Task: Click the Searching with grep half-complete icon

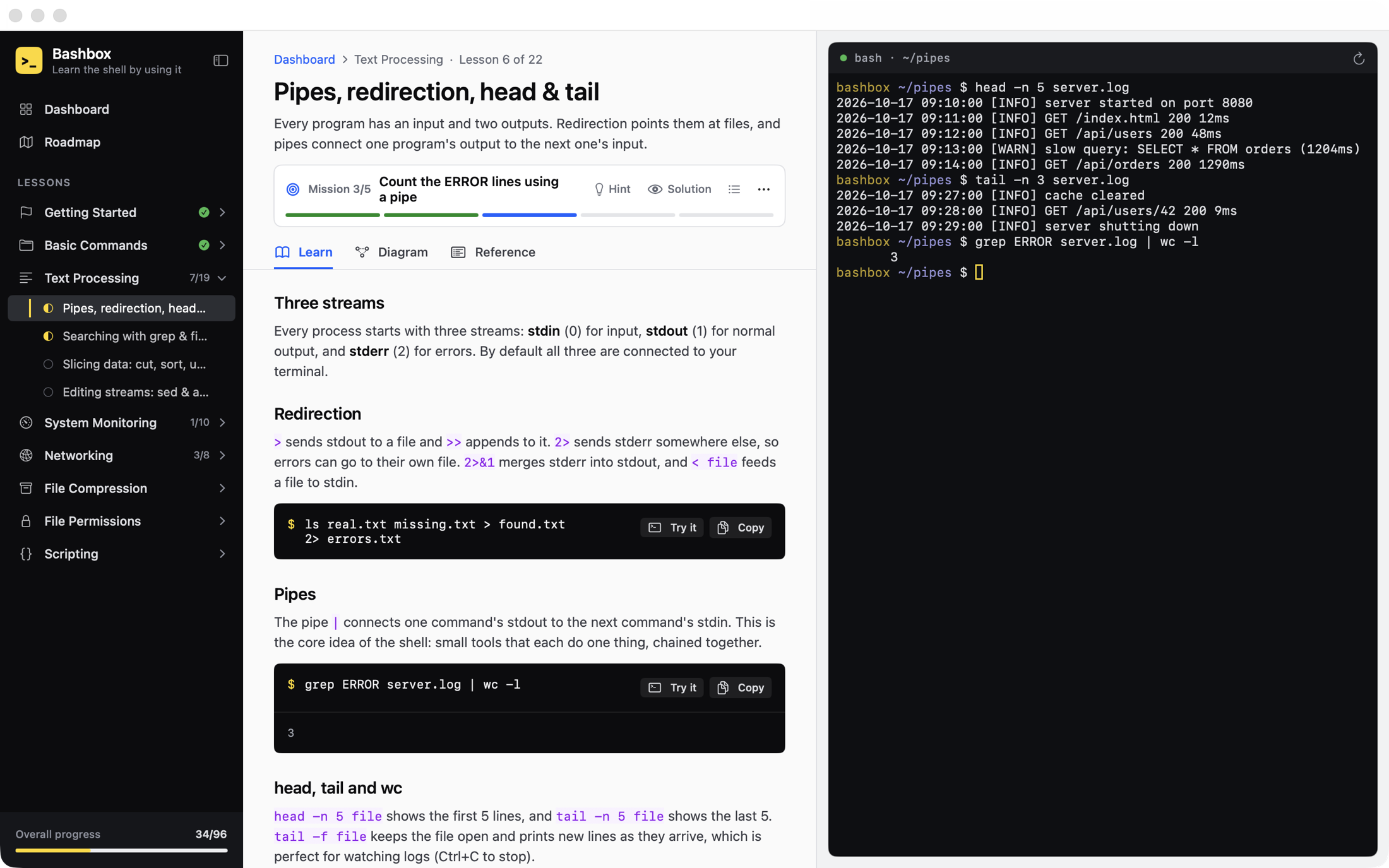Action: click(x=48, y=336)
